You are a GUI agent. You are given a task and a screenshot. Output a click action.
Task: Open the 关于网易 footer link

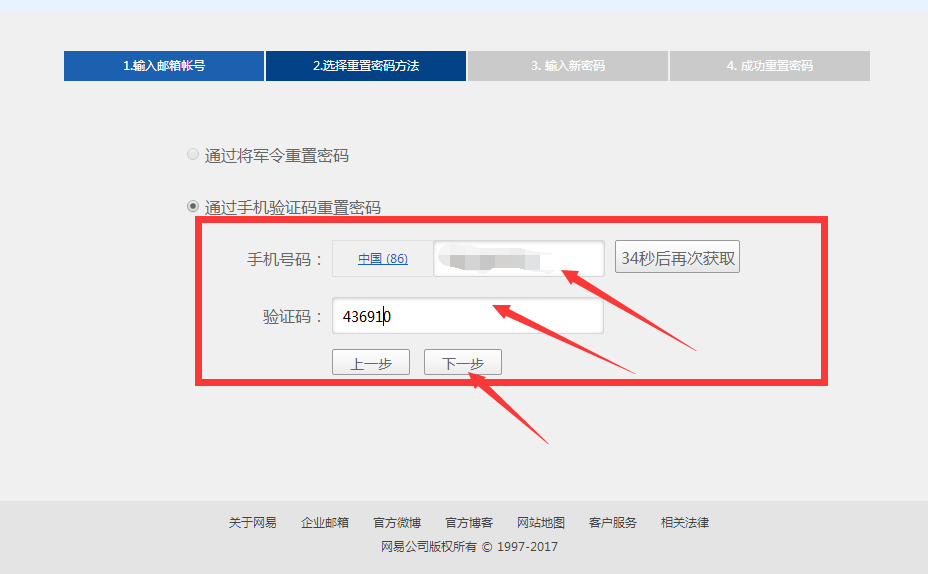click(252, 523)
